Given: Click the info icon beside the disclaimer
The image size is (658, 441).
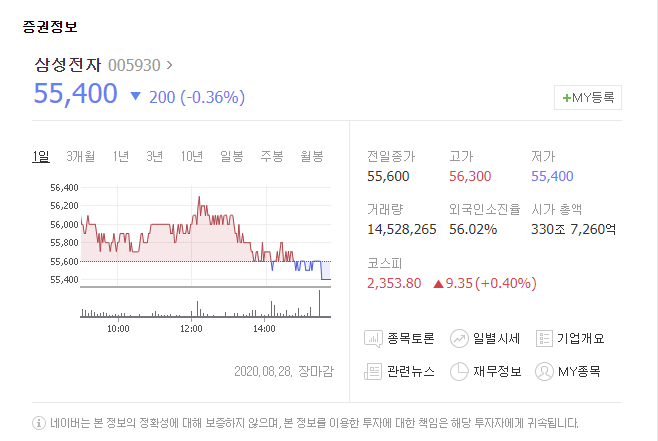Looking at the screenshot, I should pos(39,422).
